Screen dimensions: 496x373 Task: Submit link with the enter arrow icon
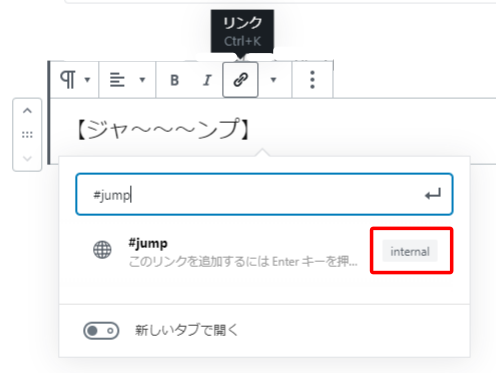point(433,194)
